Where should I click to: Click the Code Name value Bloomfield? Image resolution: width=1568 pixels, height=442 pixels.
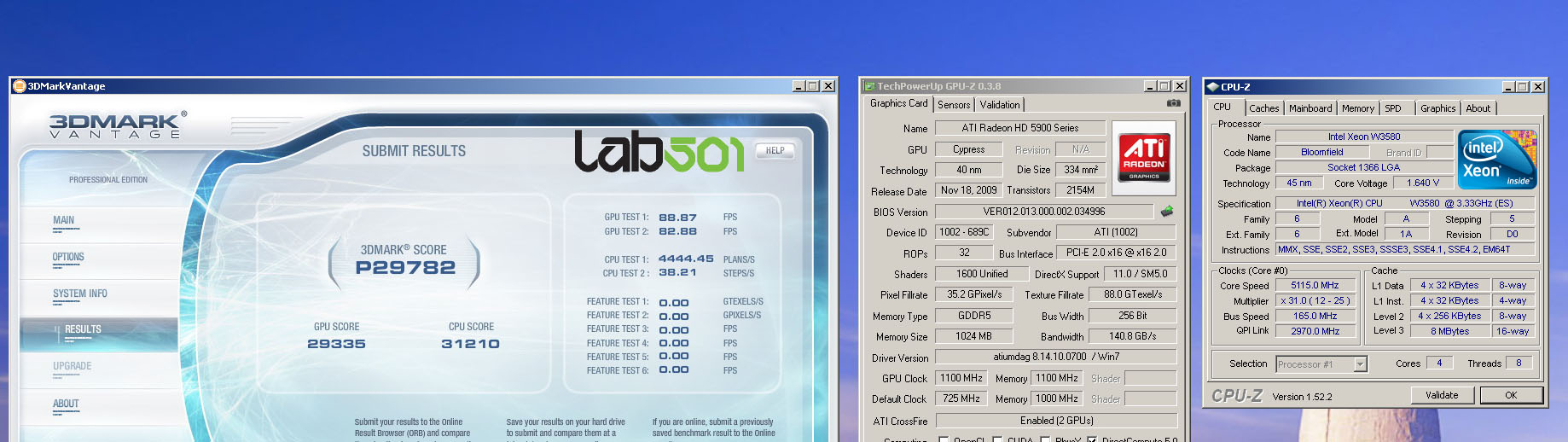click(x=1321, y=152)
